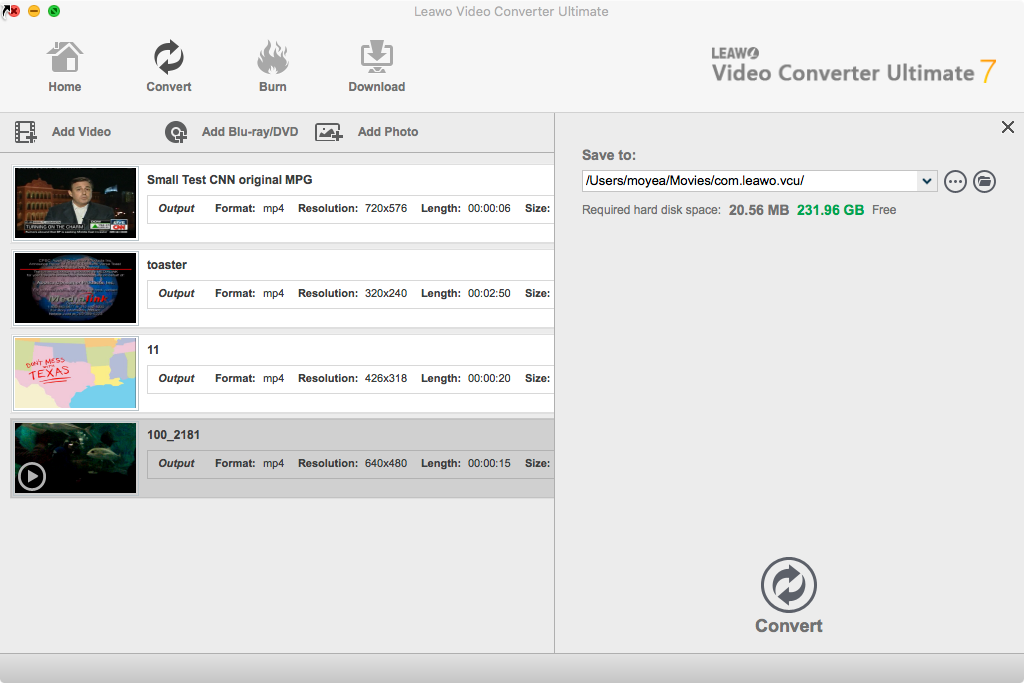Select the toaster video thumbnail
This screenshot has height=683, width=1024.
[75, 288]
